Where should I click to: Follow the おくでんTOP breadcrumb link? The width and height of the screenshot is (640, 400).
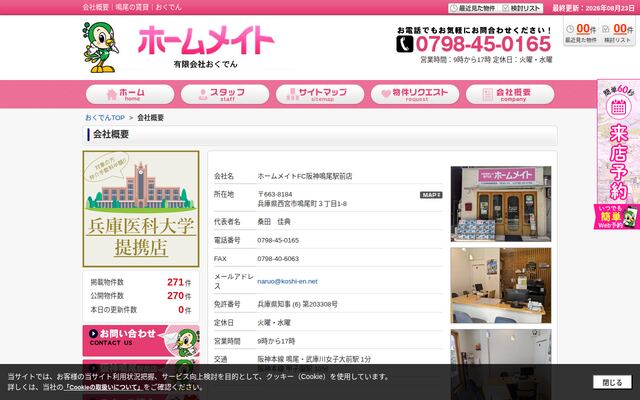105,118
